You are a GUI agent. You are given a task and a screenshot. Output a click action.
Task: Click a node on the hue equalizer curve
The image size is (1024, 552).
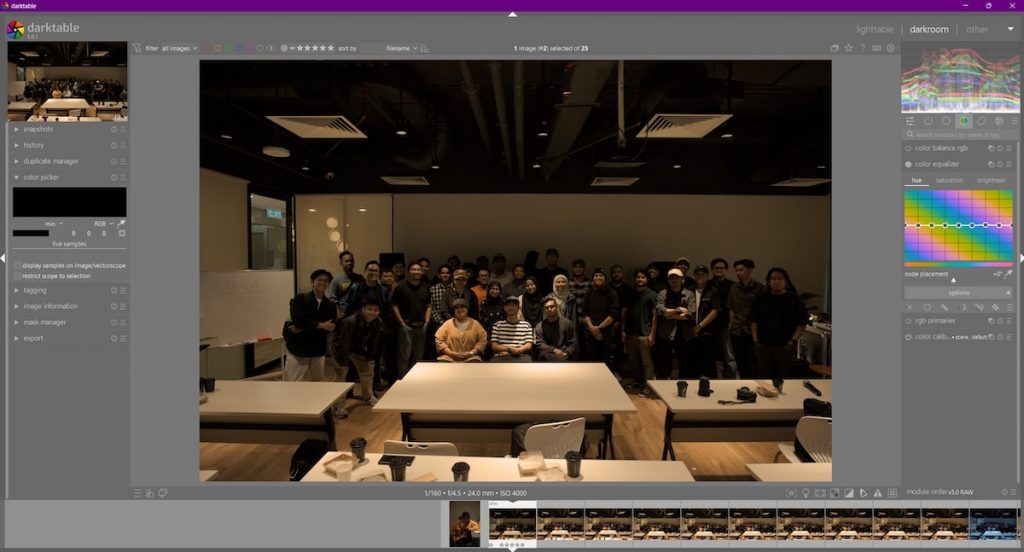click(958, 225)
